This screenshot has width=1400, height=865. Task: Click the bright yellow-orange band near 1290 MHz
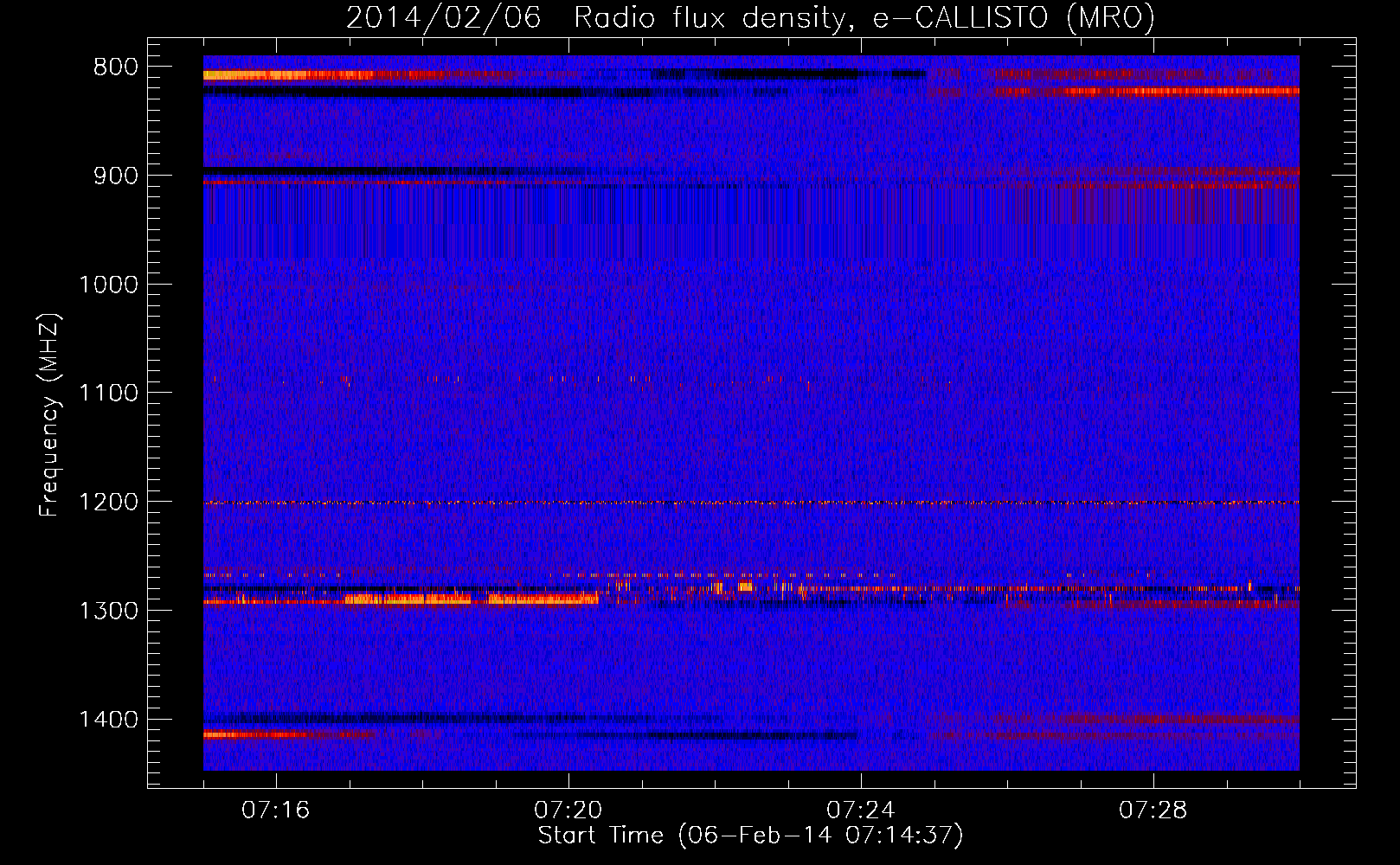472,598
